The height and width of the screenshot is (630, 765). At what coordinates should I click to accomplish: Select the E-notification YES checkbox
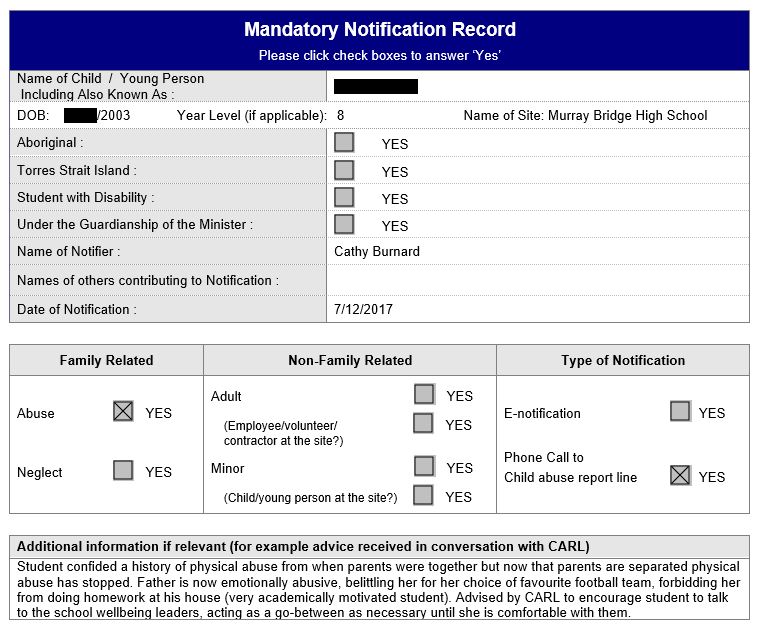pyautogui.click(x=680, y=411)
